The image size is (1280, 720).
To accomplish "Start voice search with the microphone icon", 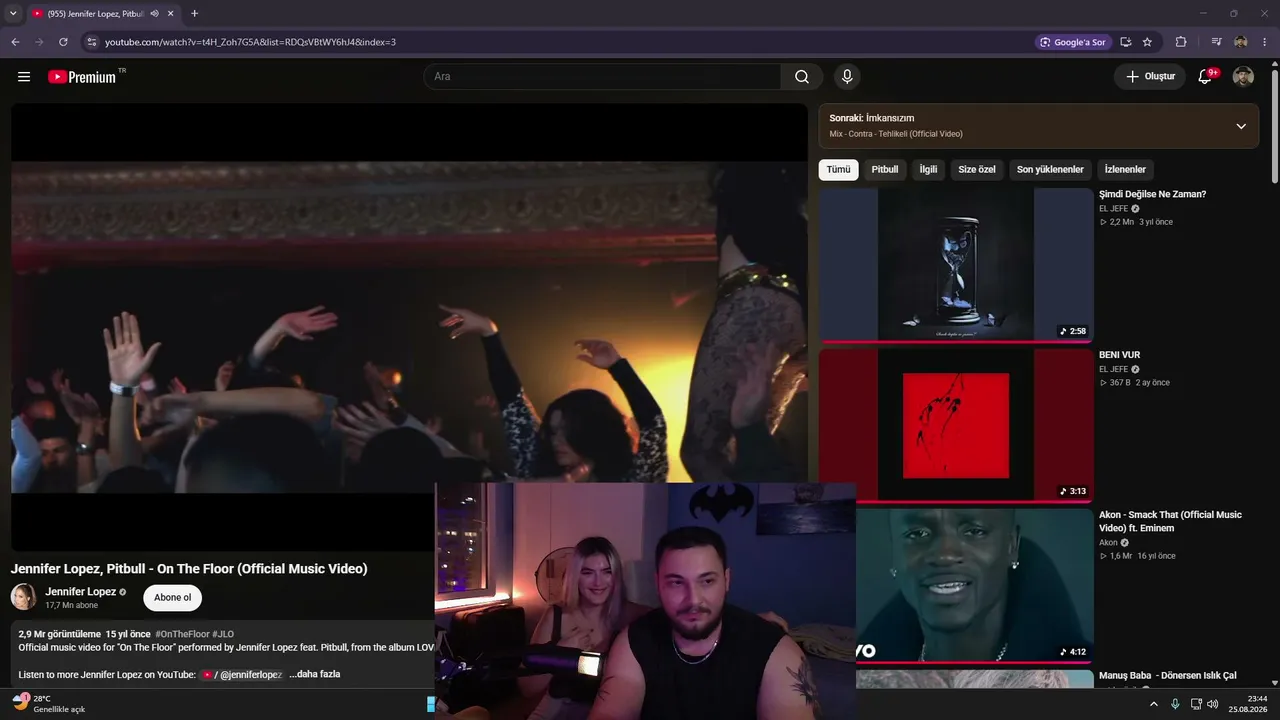I will pyautogui.click(x=847, y=77).
